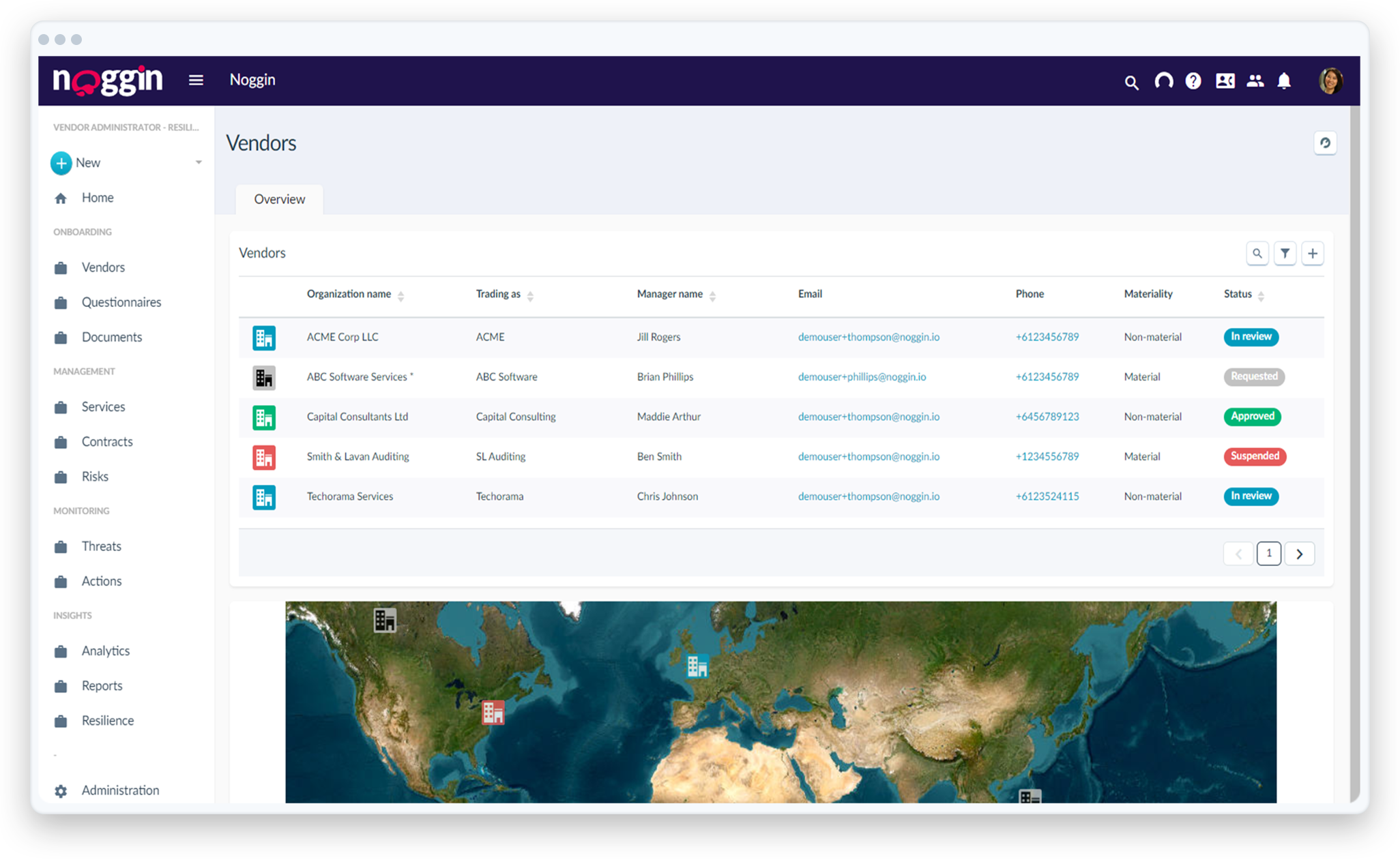
Task: Sort table by Organization name column arrows
Action: [401, 296]
